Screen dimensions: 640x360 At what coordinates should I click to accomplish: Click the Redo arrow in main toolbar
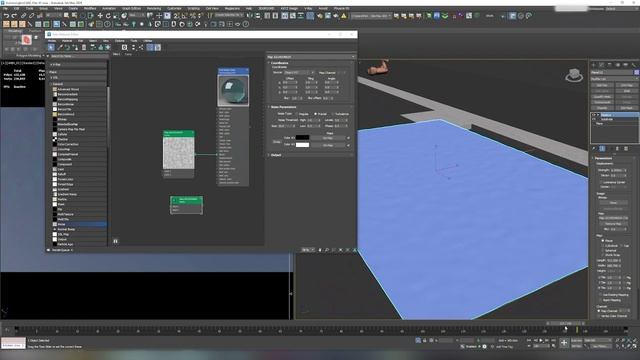coord(14,16)
